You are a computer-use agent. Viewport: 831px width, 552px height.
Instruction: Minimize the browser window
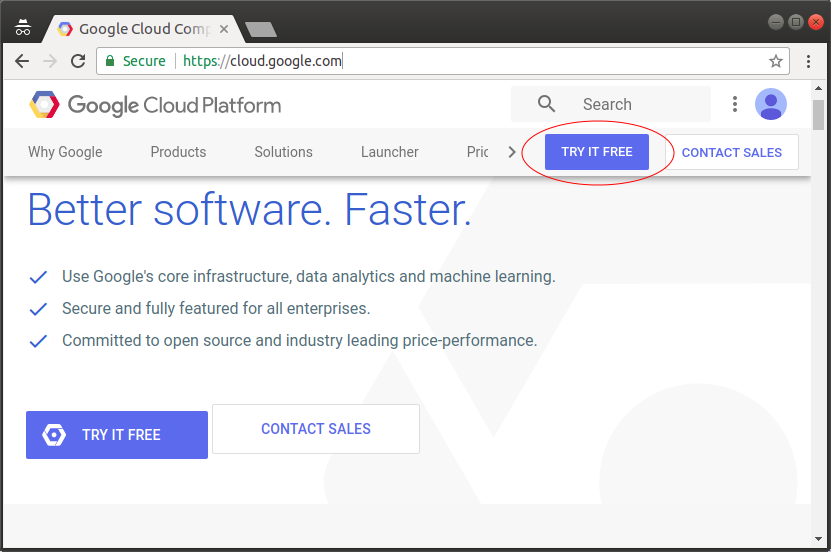776,22
